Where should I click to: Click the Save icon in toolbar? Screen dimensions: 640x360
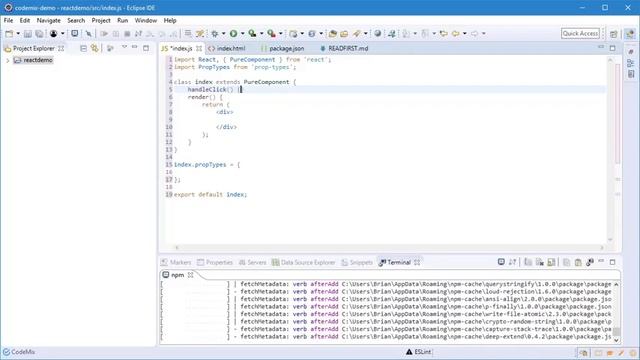(28, 33)
